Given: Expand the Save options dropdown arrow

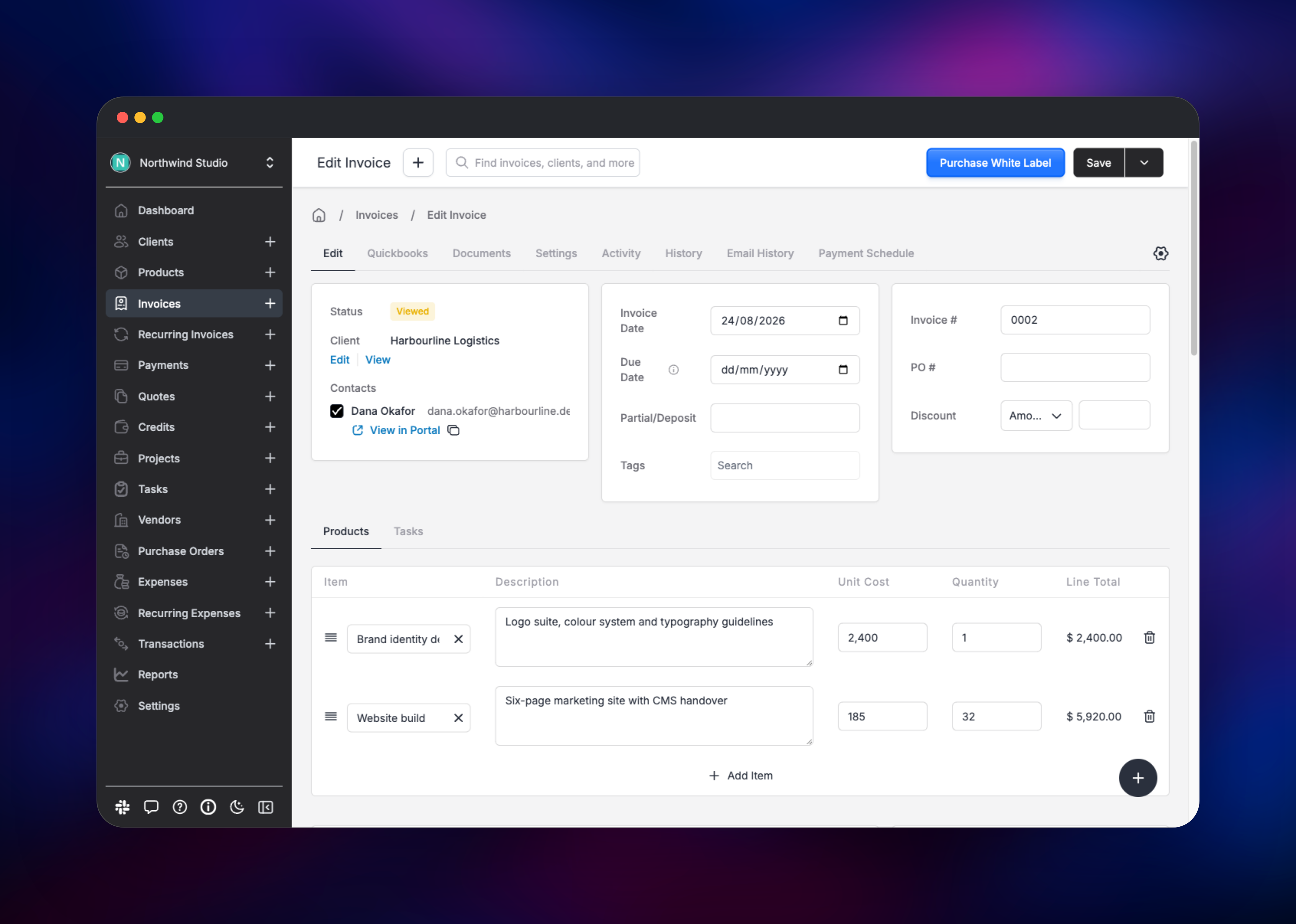Looking at the screenshot, I should pos(1144,163).
